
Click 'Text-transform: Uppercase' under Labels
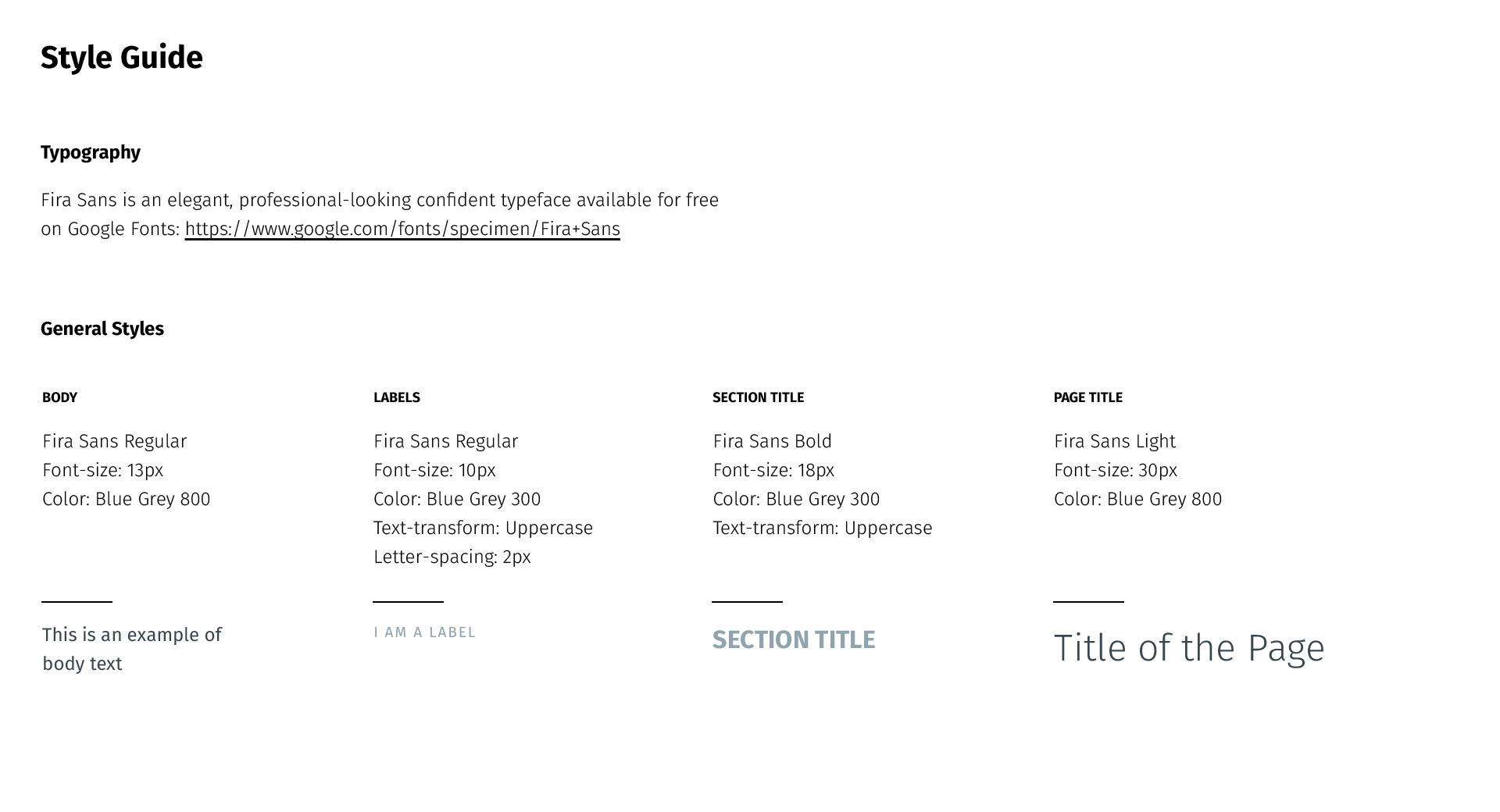483,529
